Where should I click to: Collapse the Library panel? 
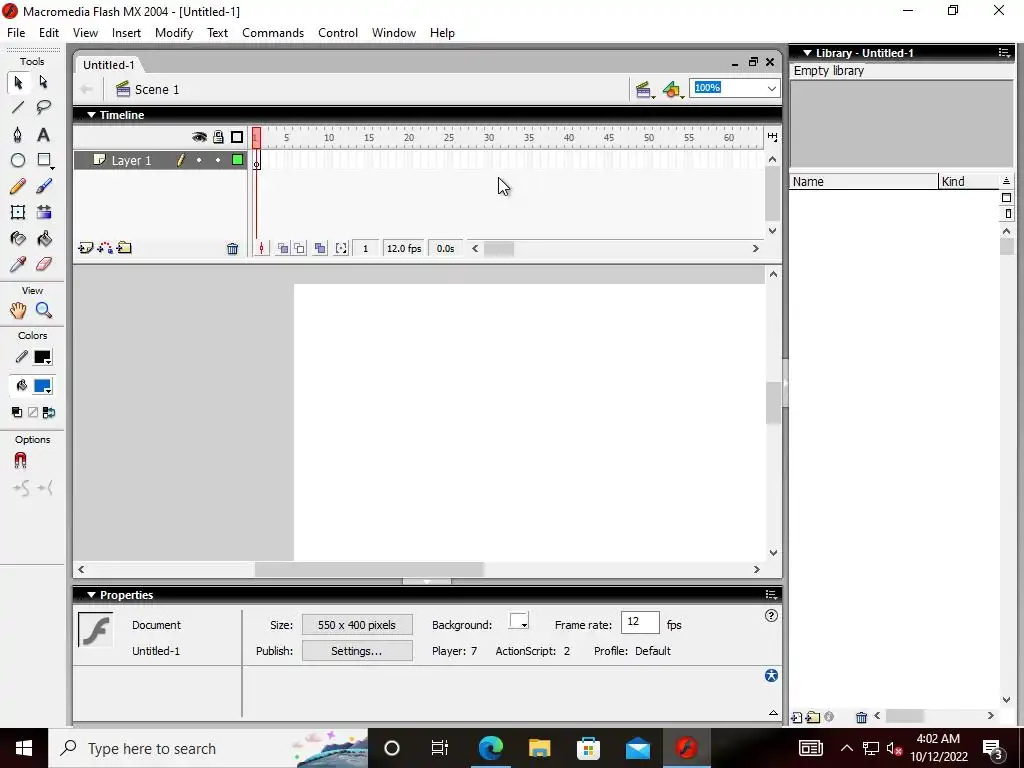[x=807, y=53]
